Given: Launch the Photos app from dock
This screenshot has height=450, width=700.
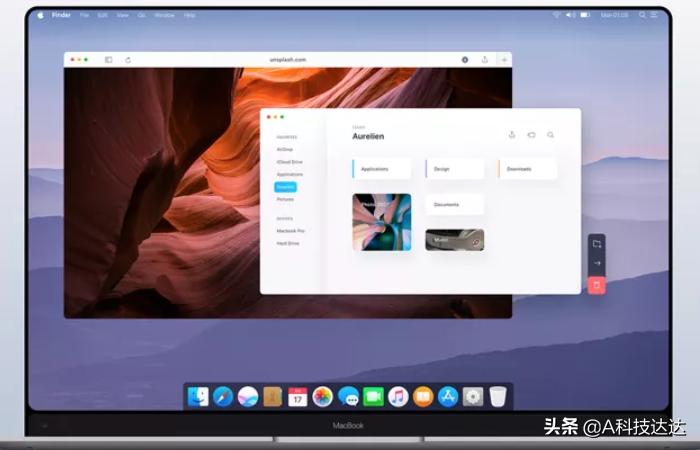Looking at the screenshot, I should 322,396.
